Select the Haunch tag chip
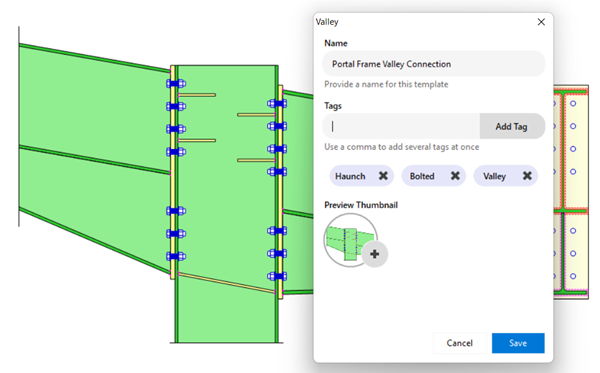This screenshot has width=600, height=373. (361, 176)
